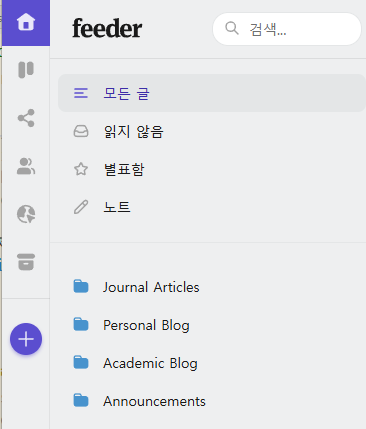Click the inbox icon beside 읽지 않음

click(81, 131)
